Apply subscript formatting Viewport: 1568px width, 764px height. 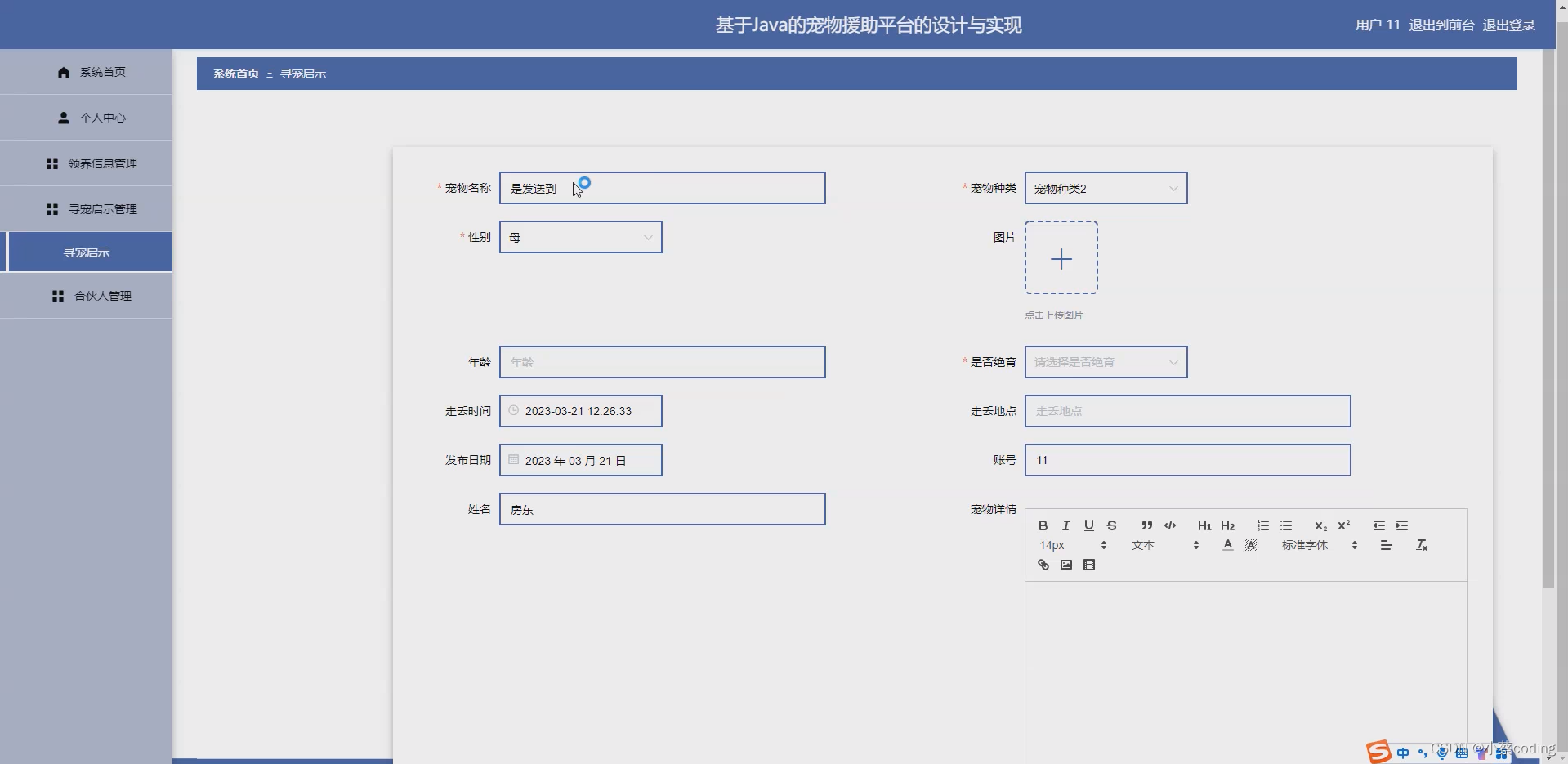(1320, 525)
